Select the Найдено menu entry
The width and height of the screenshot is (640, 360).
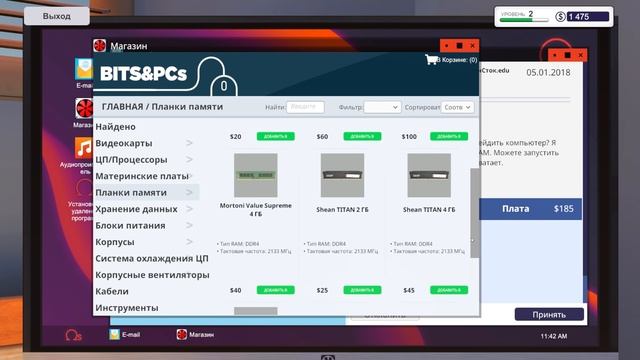tap(116, 127)
